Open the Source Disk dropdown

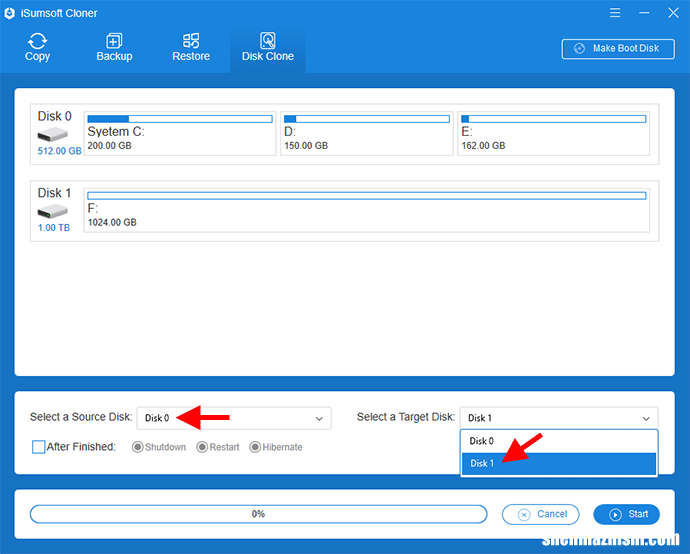pyautogui.click(x=234, y=418)
